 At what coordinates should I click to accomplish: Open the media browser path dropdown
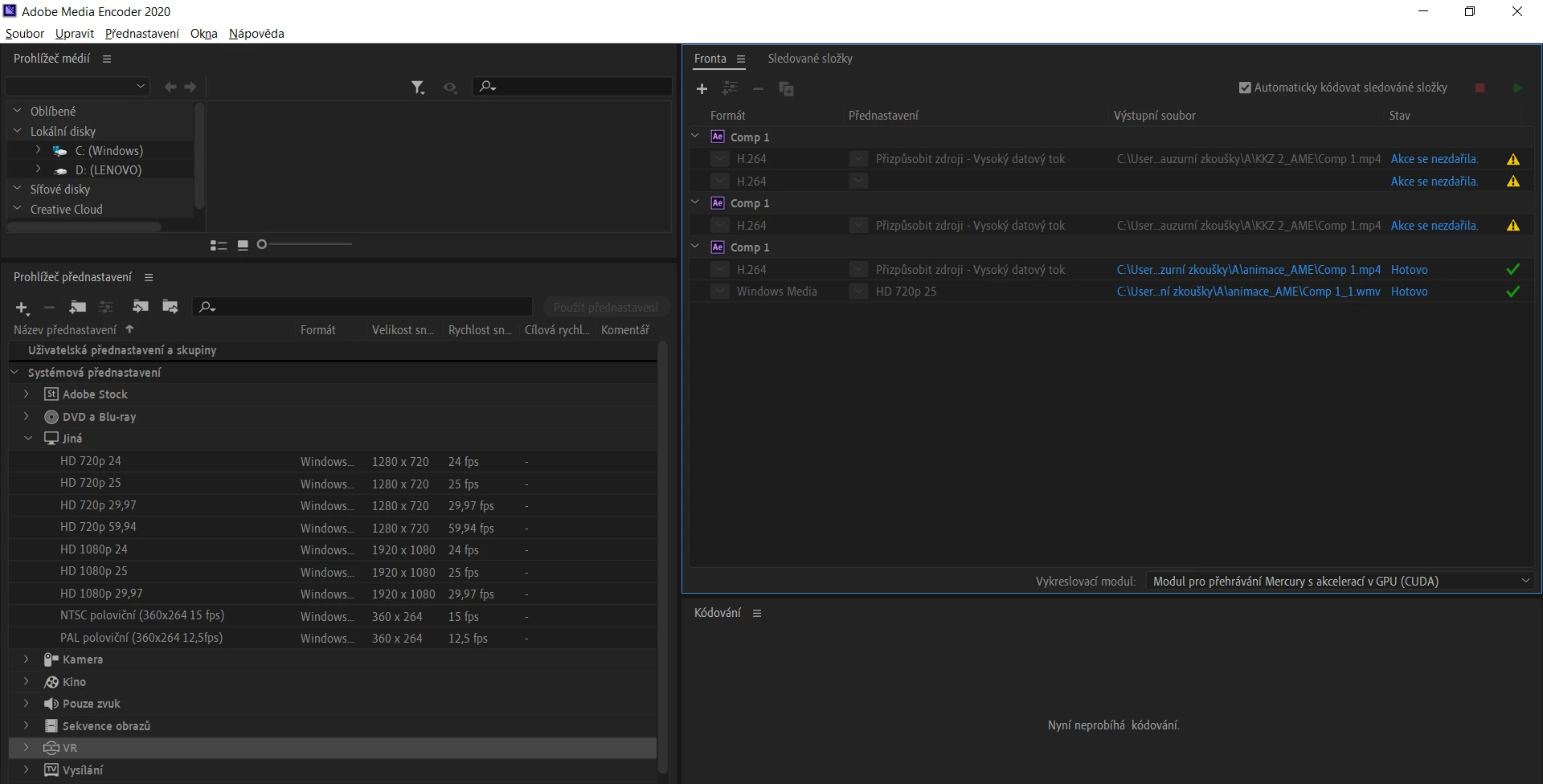[x=78, y=86]
